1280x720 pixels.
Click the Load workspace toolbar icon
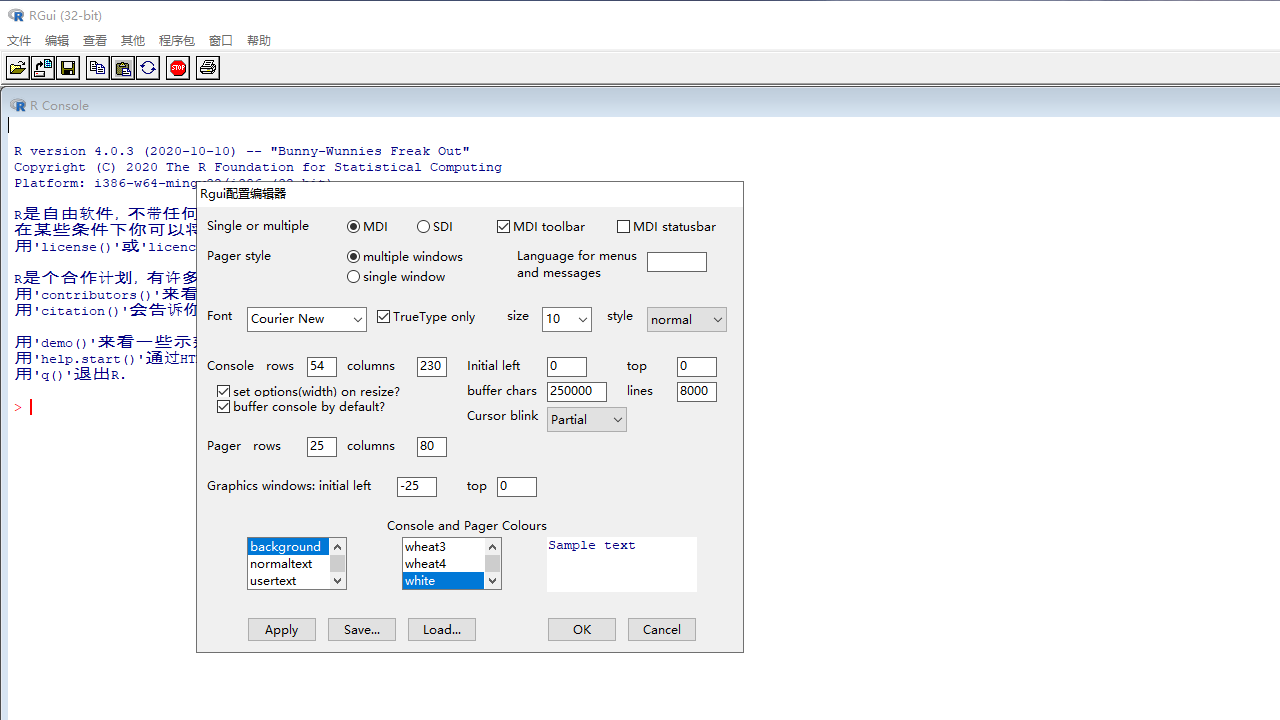43,68
